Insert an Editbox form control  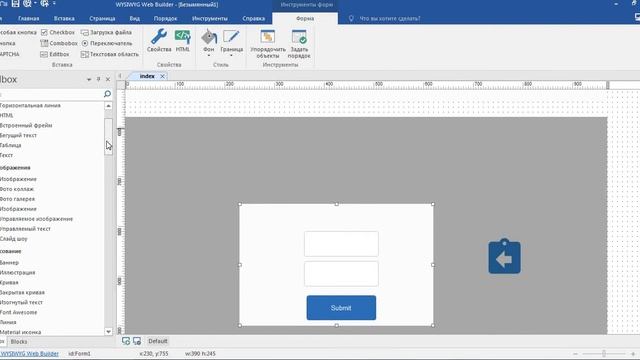55,54
